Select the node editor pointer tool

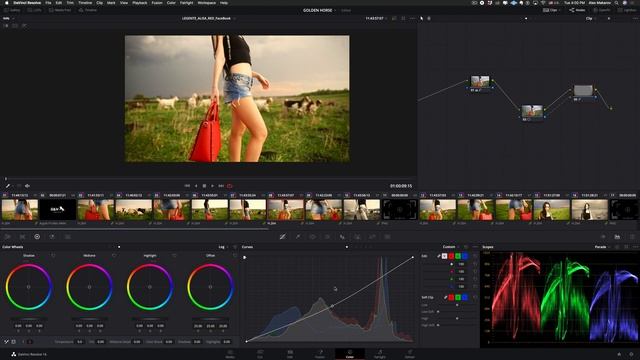click(422, 18)
